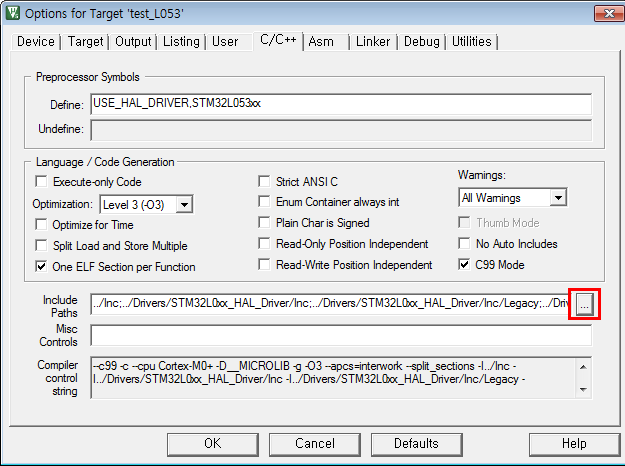Open the Utilities tab
This screenshot has width=625, height=466.
472,41
